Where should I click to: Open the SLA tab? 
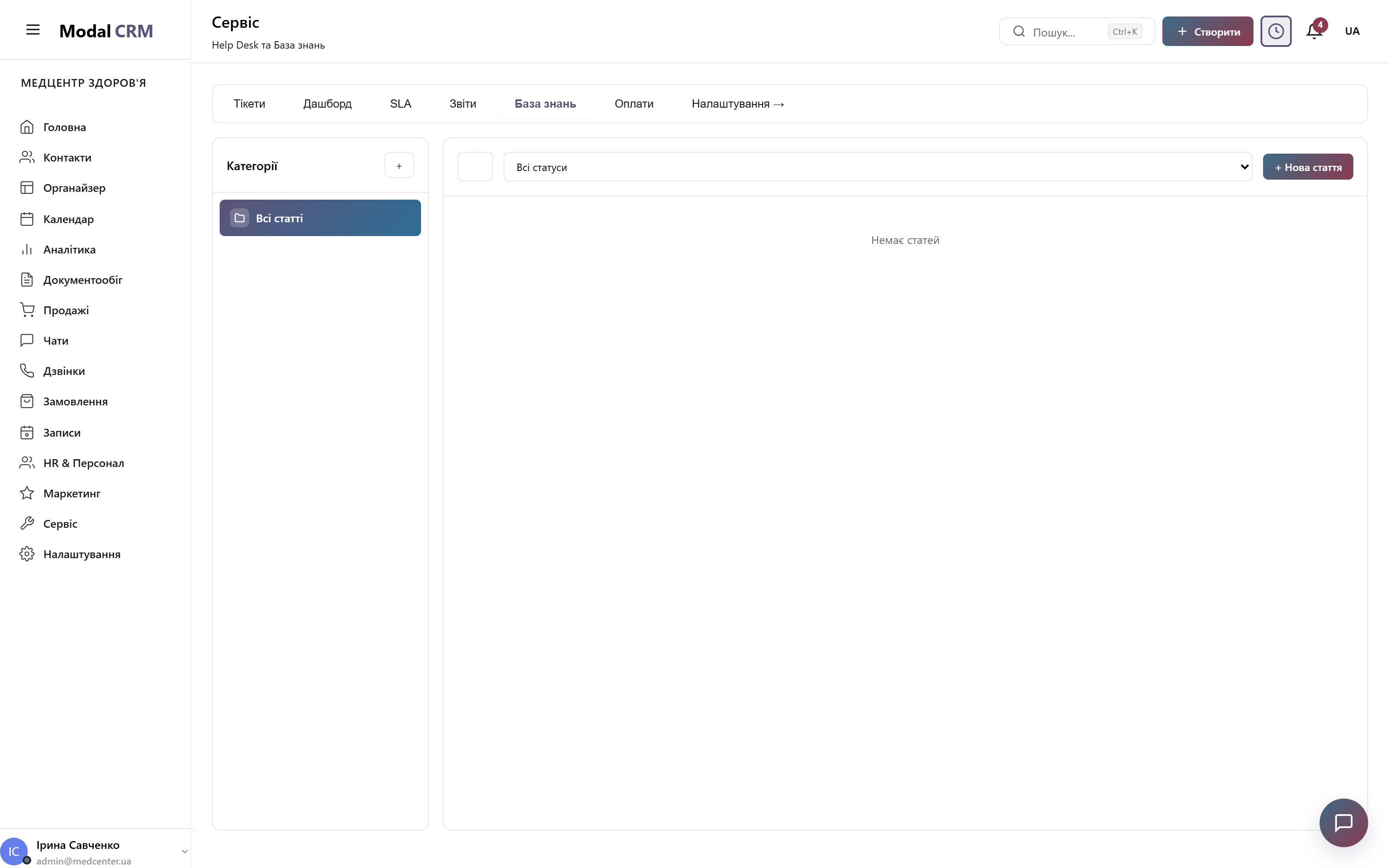[x=401, y=103]
